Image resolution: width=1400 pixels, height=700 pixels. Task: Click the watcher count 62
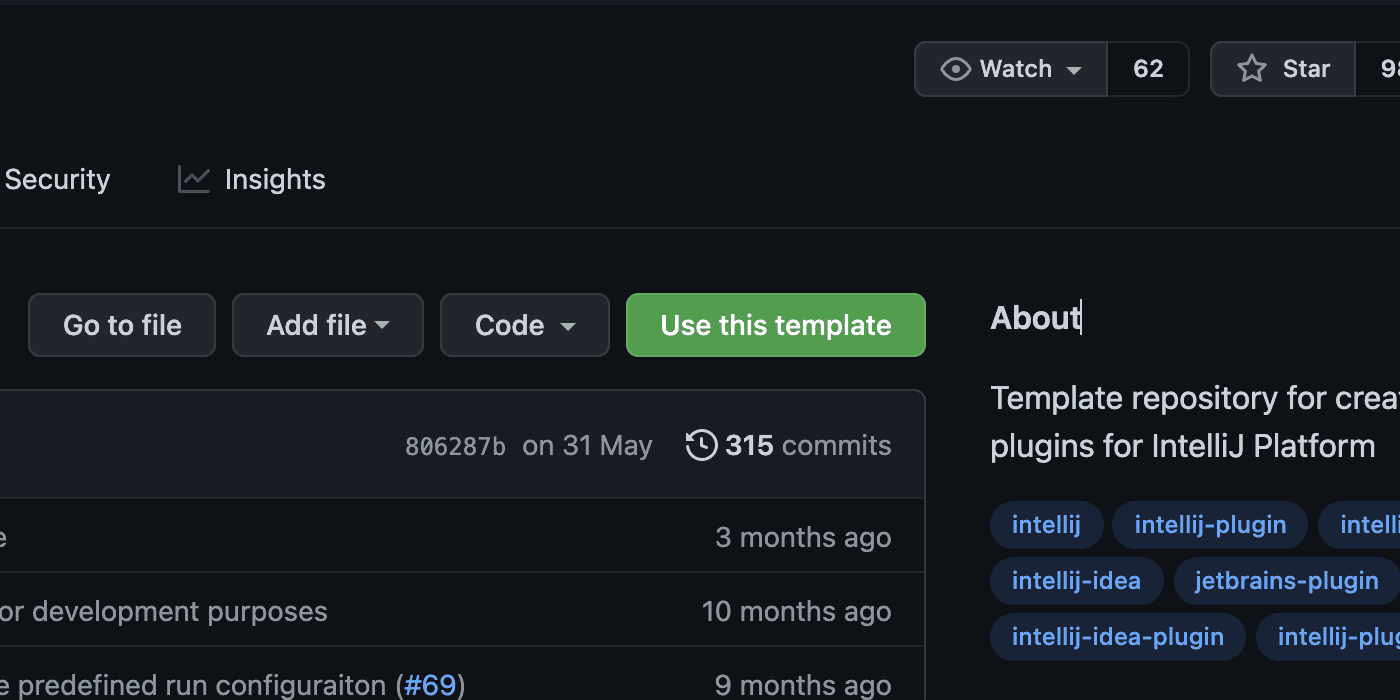point(1147,68)
